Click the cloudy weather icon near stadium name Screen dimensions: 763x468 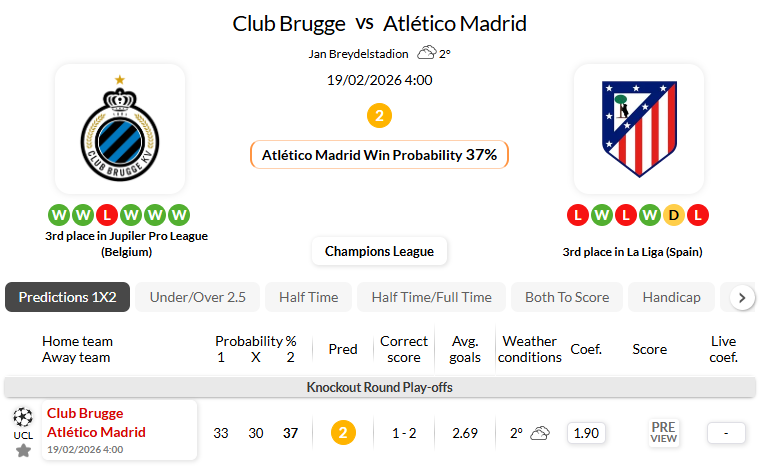tap(427, 53)
